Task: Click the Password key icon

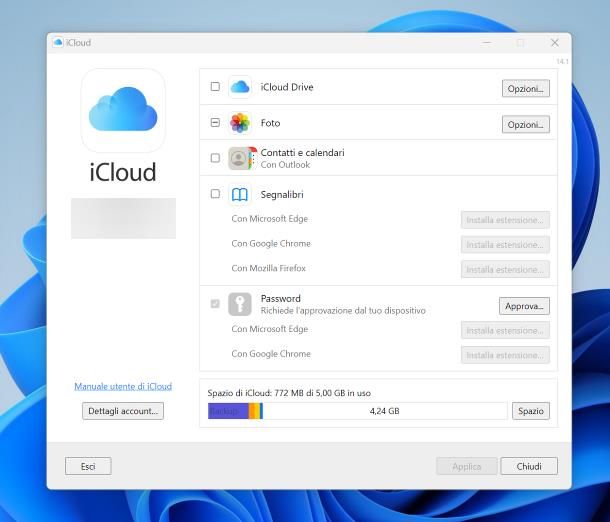Action: point(240,304)
